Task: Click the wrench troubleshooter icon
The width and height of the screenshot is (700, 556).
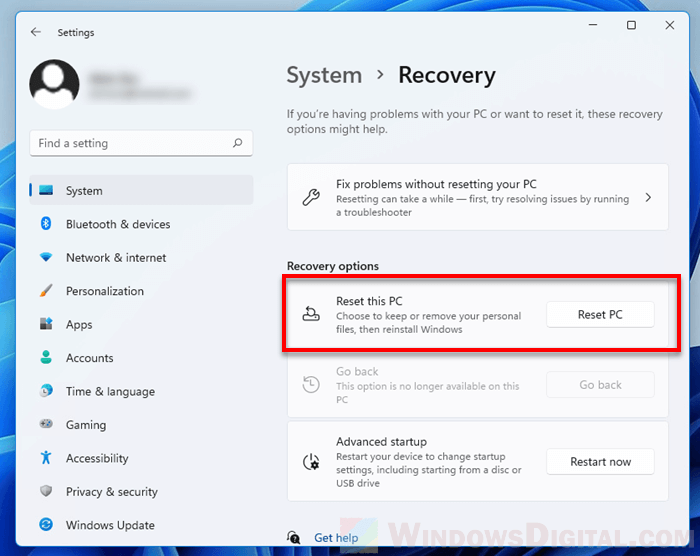Action: pos(311,197)
